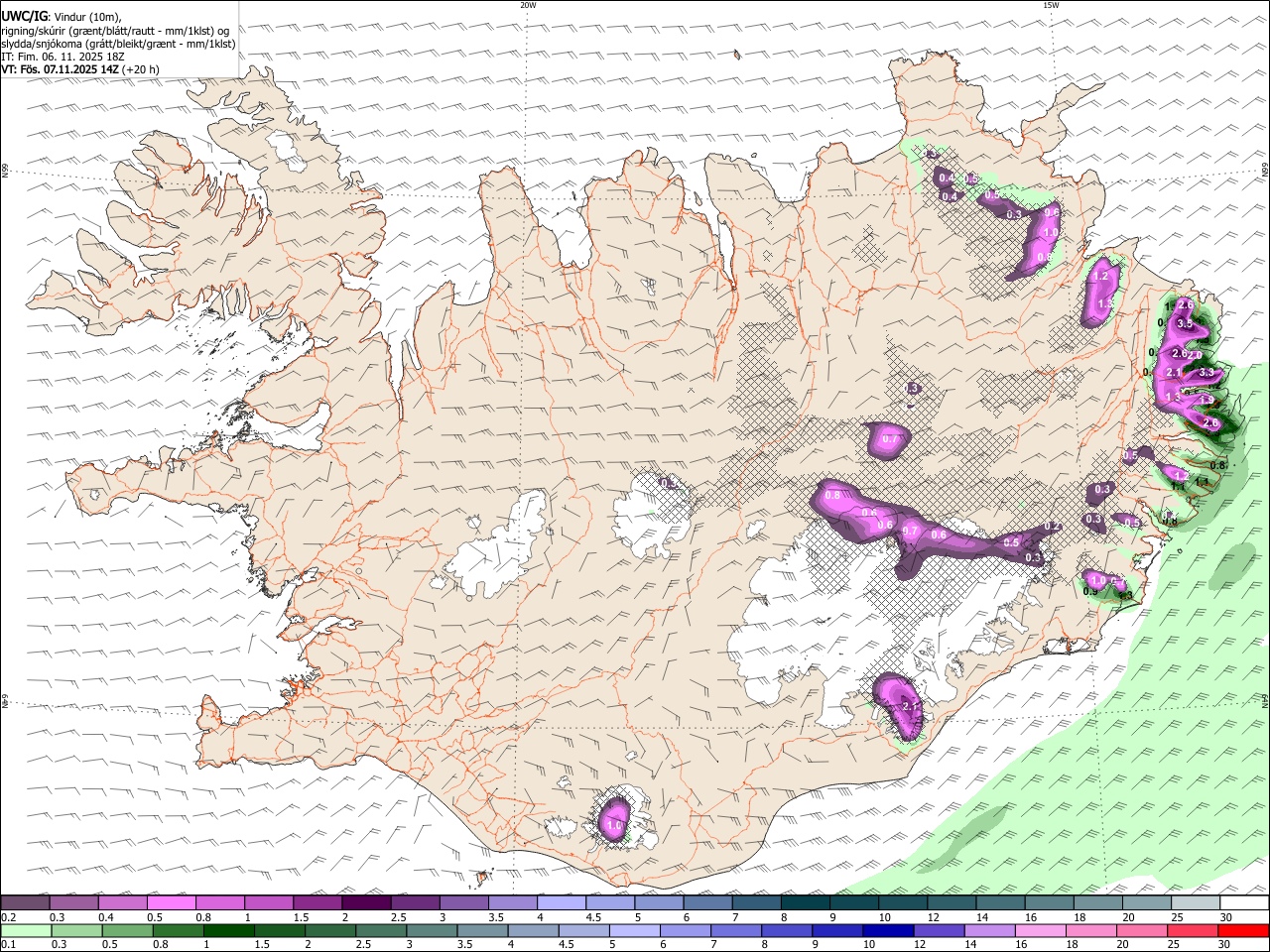Viewport: 1270px width, 952px height.
Task: Click the 2.6 value at the east coast's northern tip
Action: 1185,303
